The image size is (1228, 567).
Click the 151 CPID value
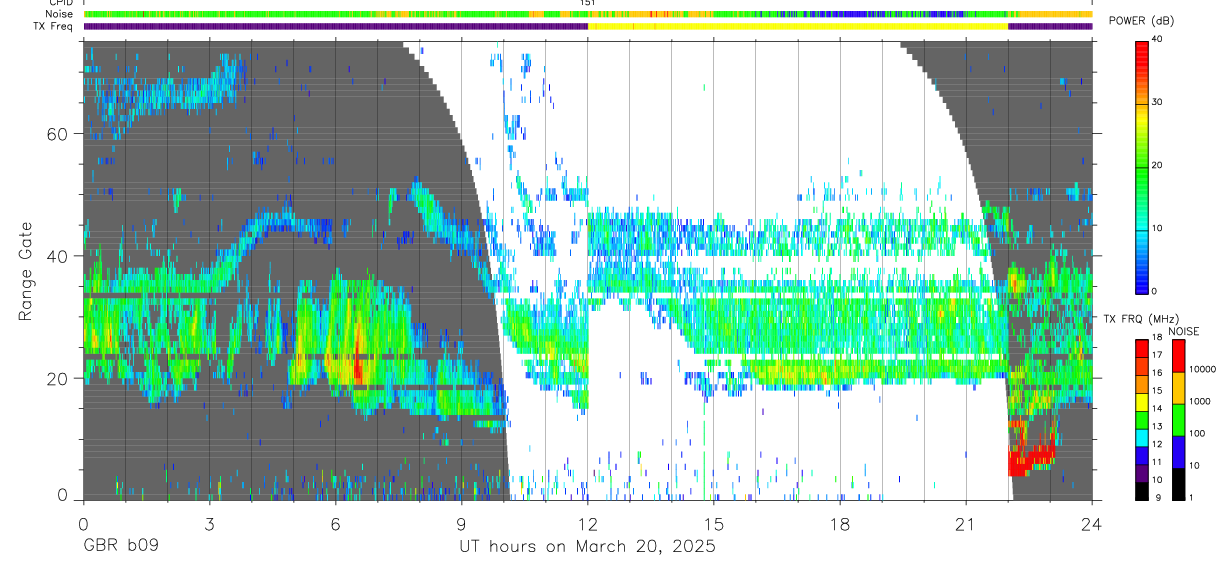(x=588, y=3)
